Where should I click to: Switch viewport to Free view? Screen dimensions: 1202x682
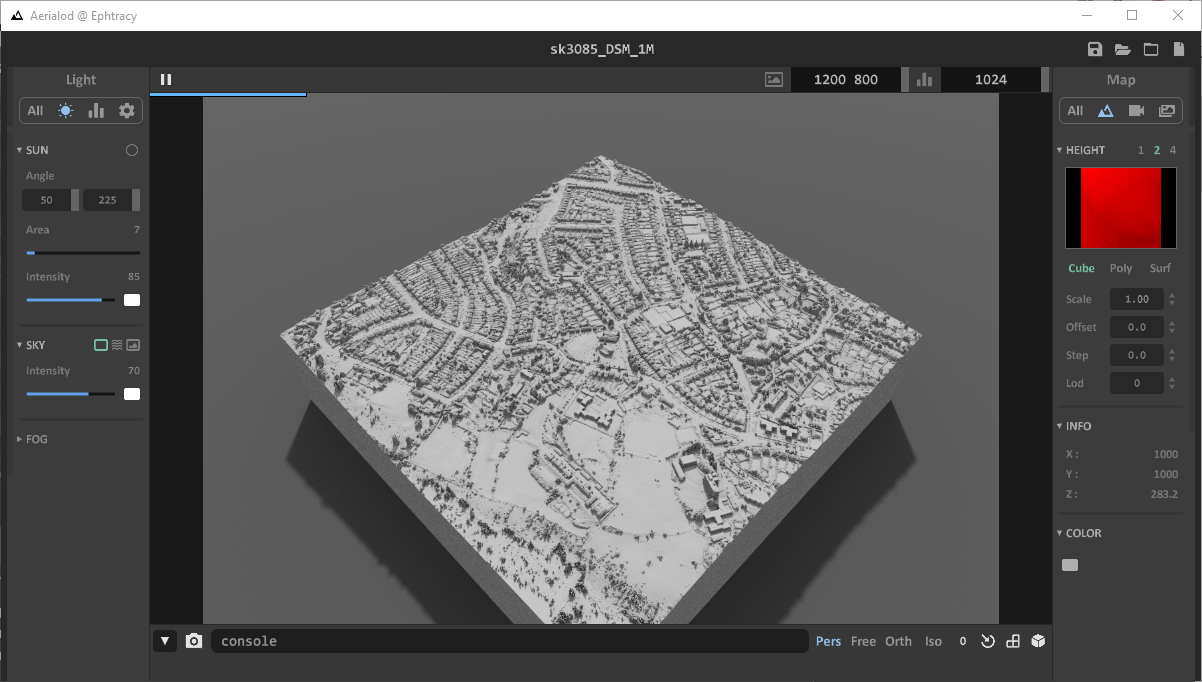coord(863,641)
